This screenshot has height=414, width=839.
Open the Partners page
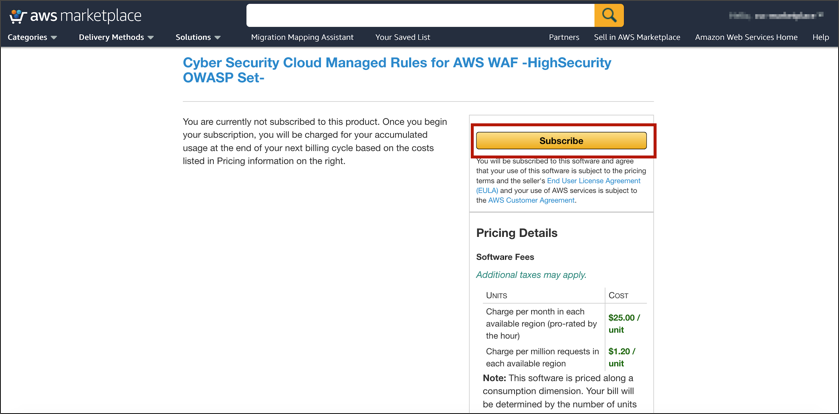(x=564, y=37)
